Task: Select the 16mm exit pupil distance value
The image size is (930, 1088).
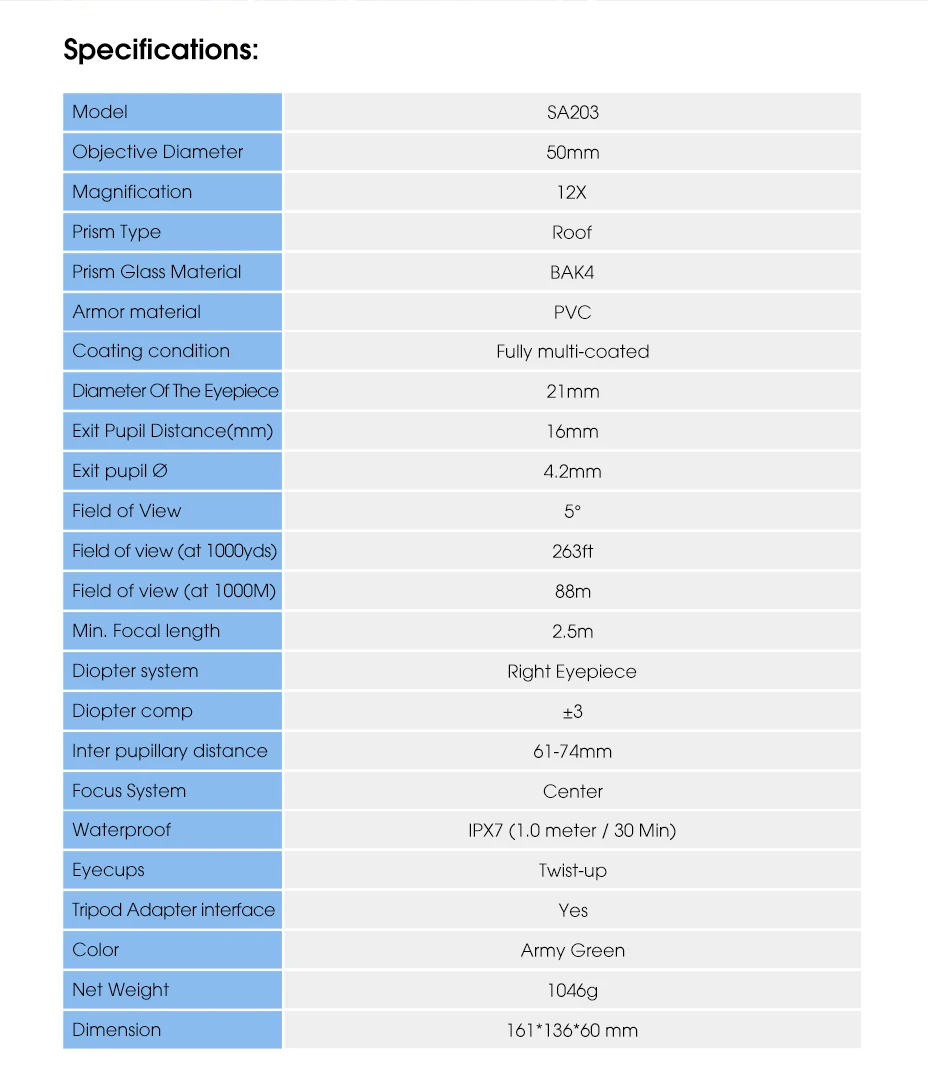Action: [572, 432]
